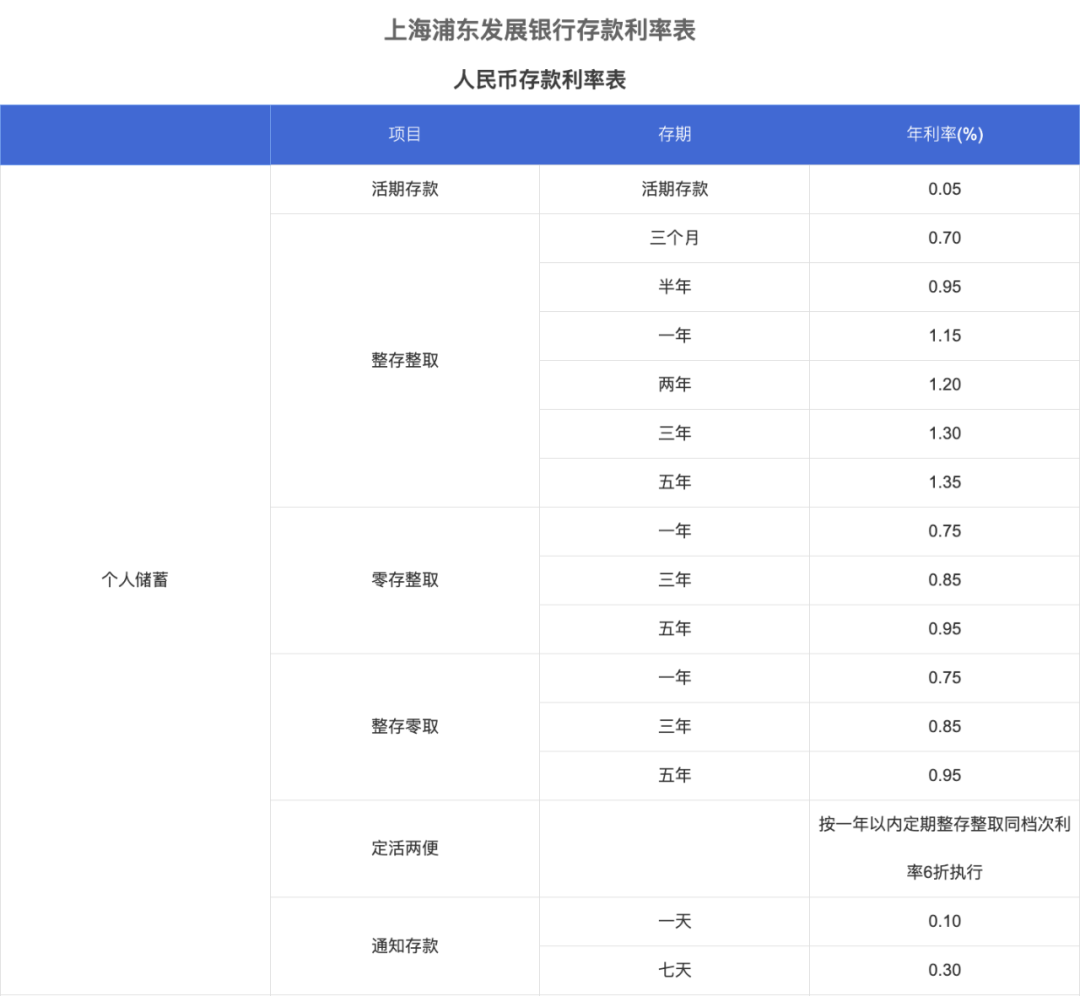Click the 0.95 rate for 零存整取 五年
The image size is (1080, 996).
tap(944, 629)
